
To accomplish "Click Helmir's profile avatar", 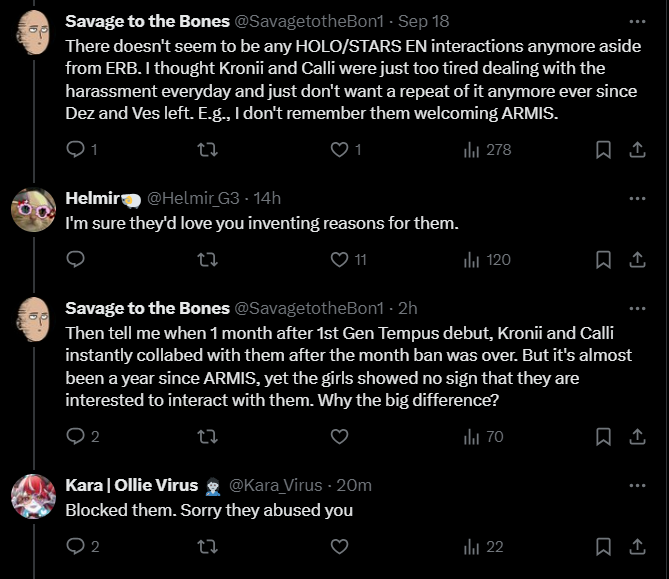I will 33,209.
